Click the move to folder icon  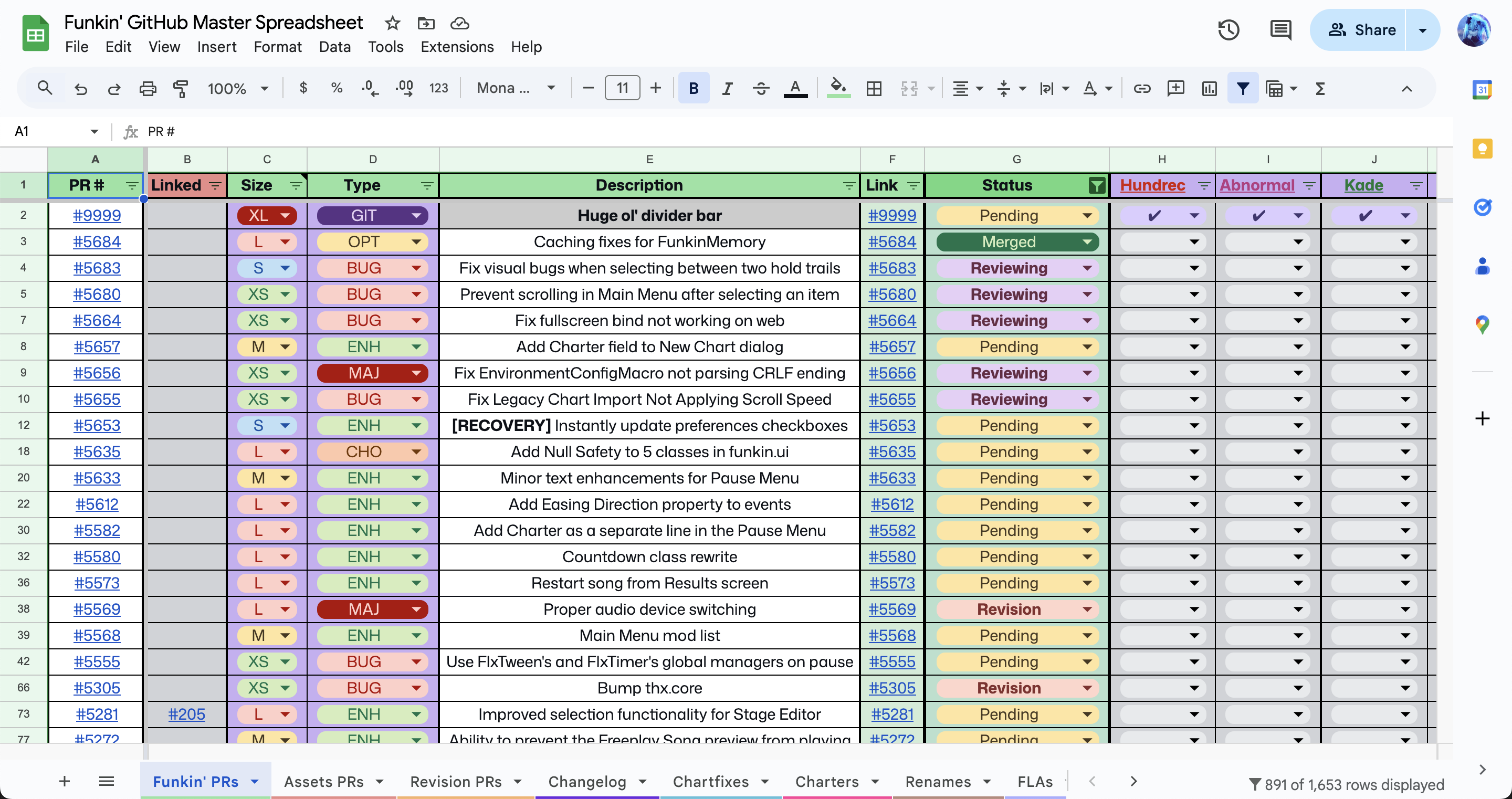pyautogui.click(x=426, y=23)
